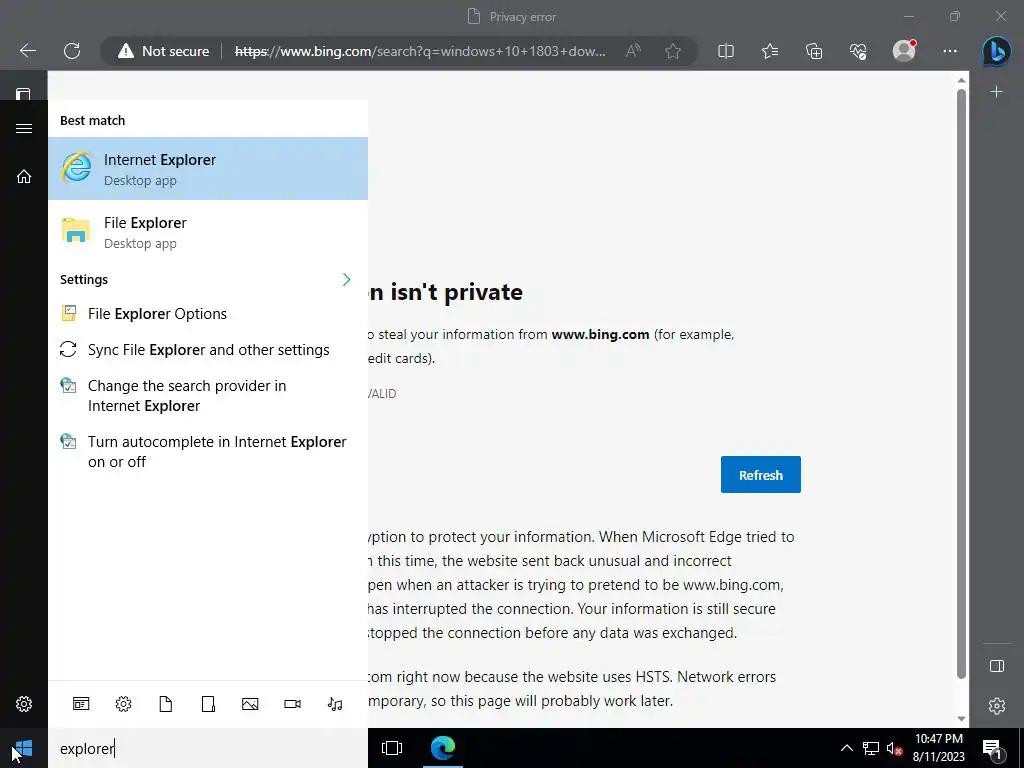Click the network tray icon
The image size is (1024, 768).
[x=871, y=748]
